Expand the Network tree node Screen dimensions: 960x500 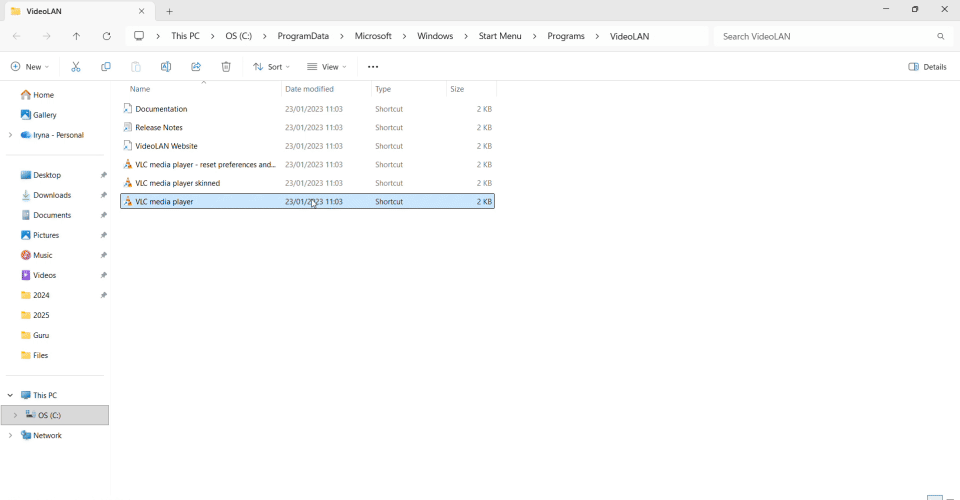pos(10,435)
